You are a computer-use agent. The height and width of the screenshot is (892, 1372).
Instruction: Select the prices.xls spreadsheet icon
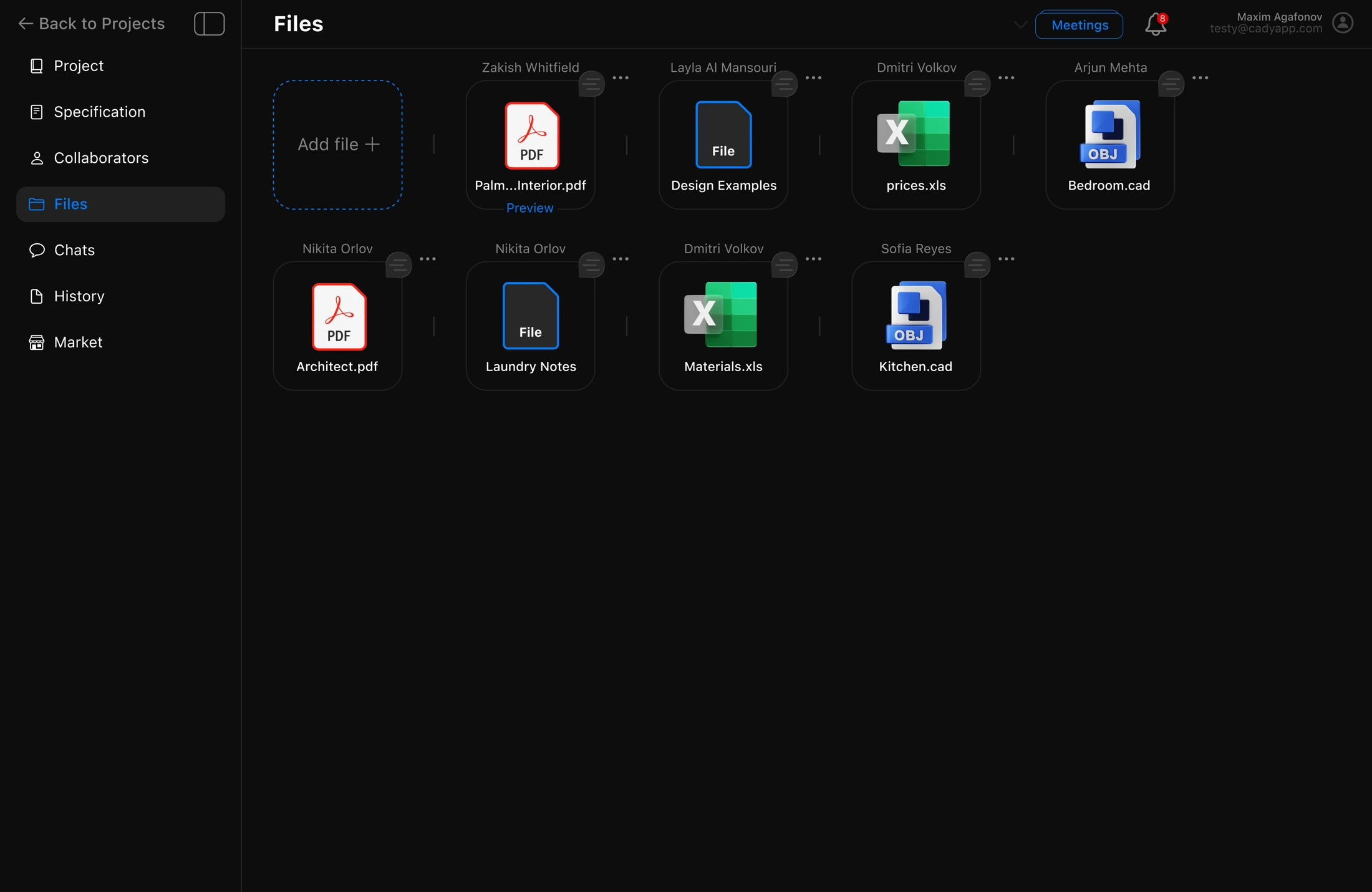click(914, 133)
